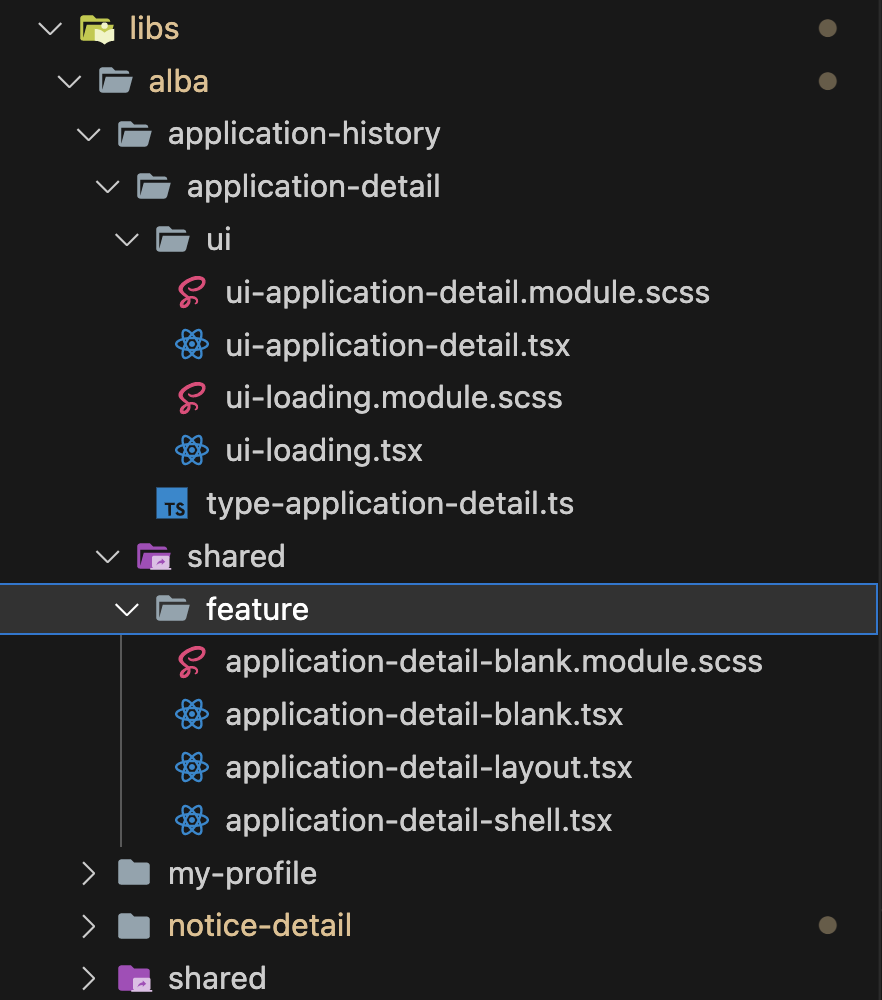This screenshot has width=882, height=1000.
Task: Collapse the alba folder chevron
Action: pos(68,81)
